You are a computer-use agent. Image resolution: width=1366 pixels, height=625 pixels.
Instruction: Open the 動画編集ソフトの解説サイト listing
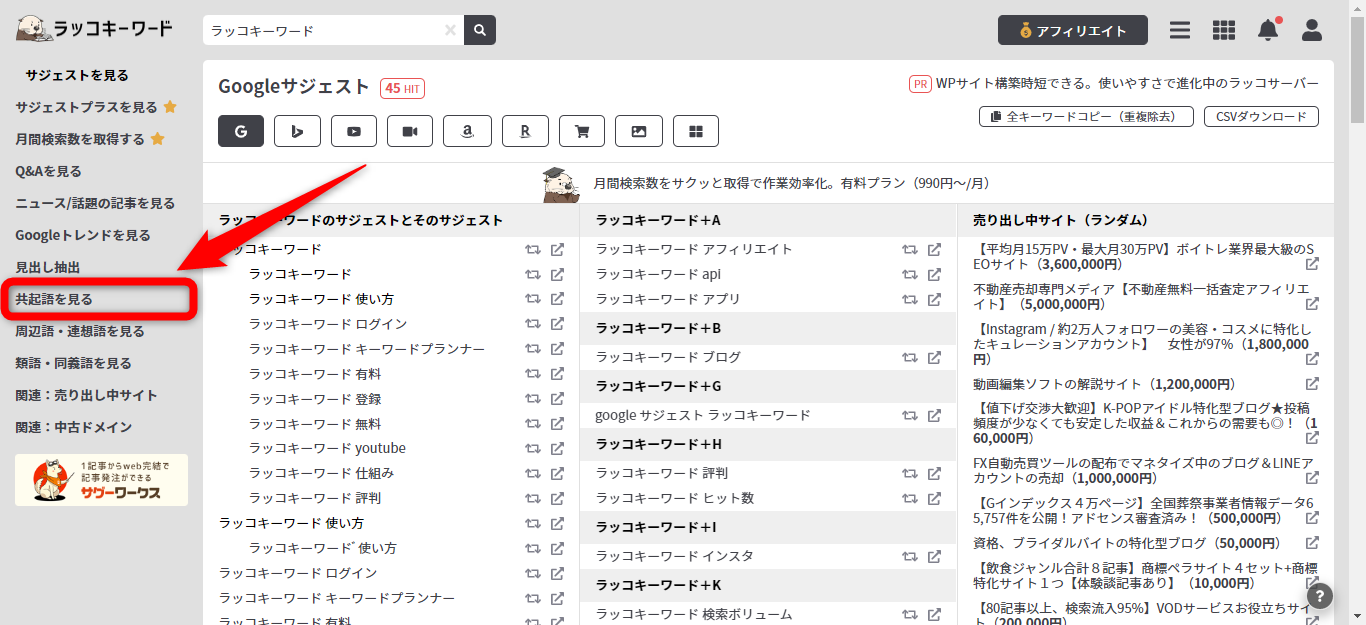point(1105,384)
